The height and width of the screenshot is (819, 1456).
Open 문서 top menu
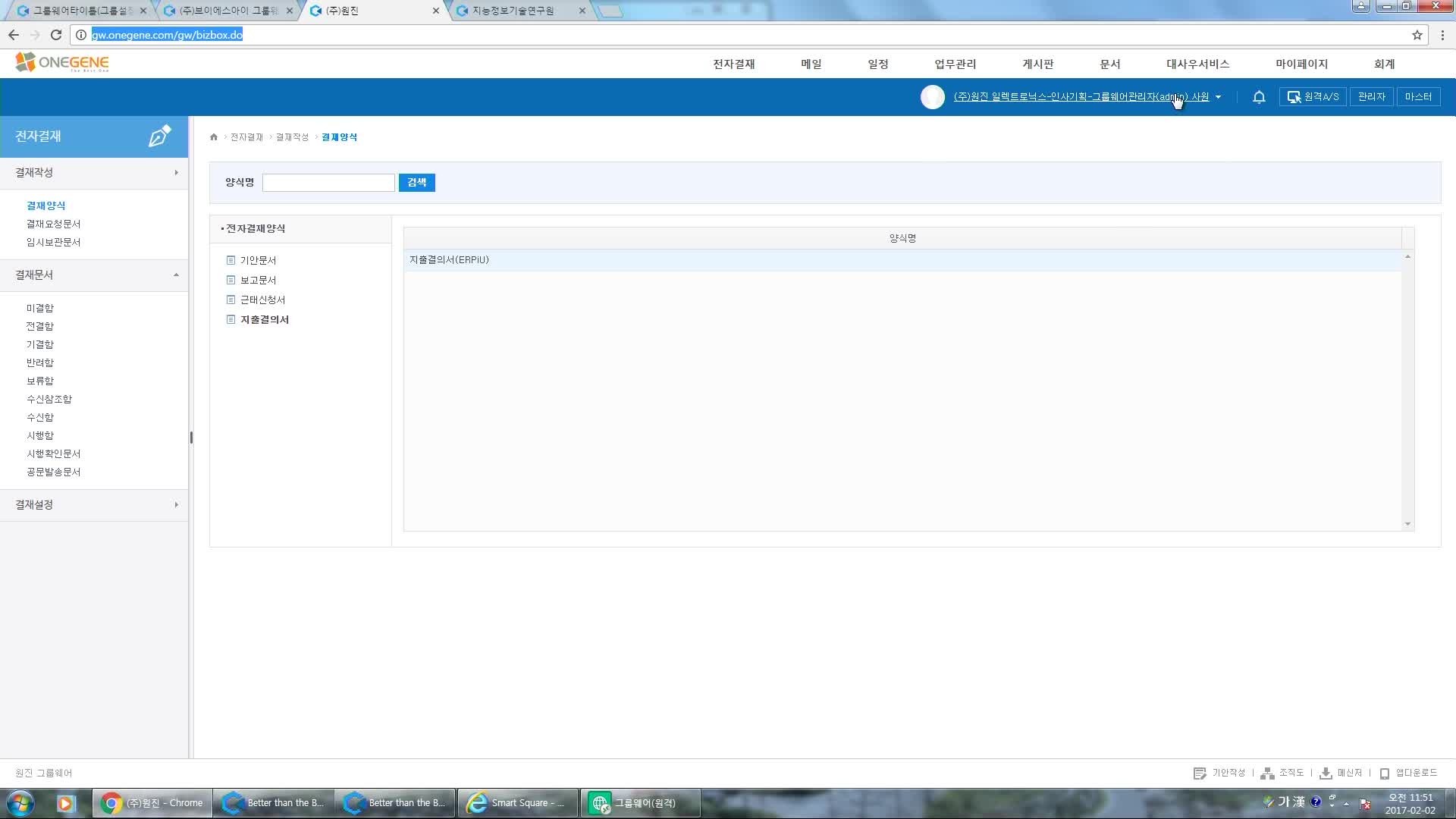(1110, 64)
